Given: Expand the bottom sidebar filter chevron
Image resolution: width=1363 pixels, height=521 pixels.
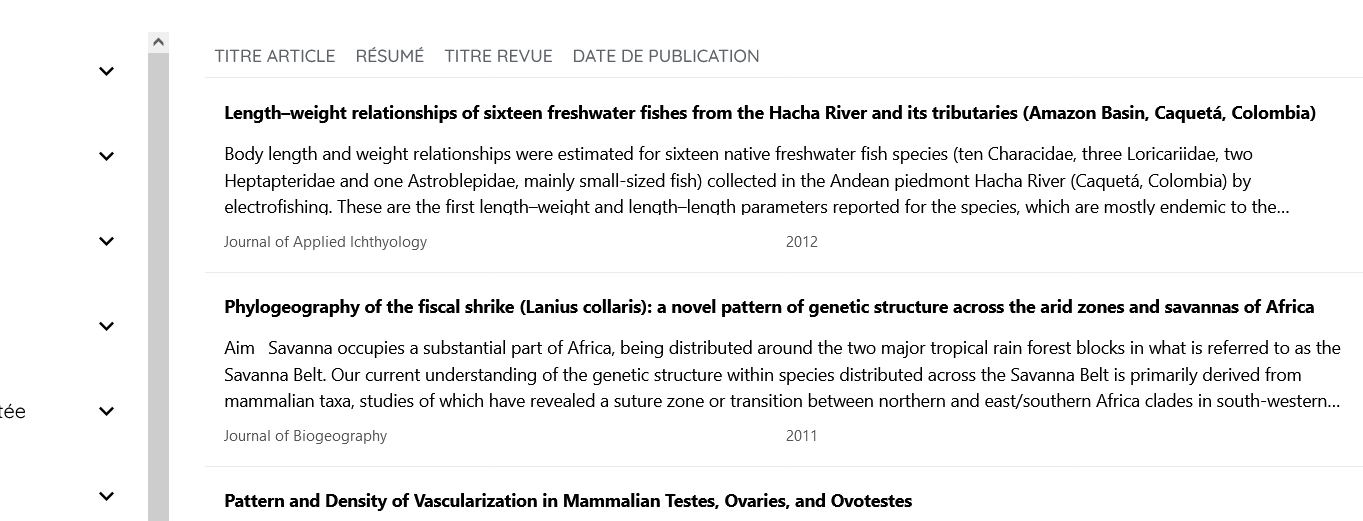Looking at the screenshot, I should point(107,496).
